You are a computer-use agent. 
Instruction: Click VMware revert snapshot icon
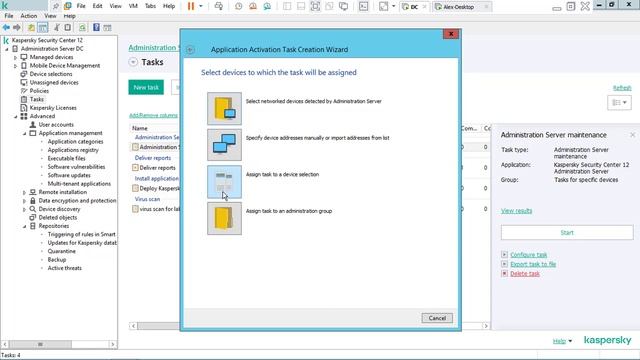click(253, 6)
